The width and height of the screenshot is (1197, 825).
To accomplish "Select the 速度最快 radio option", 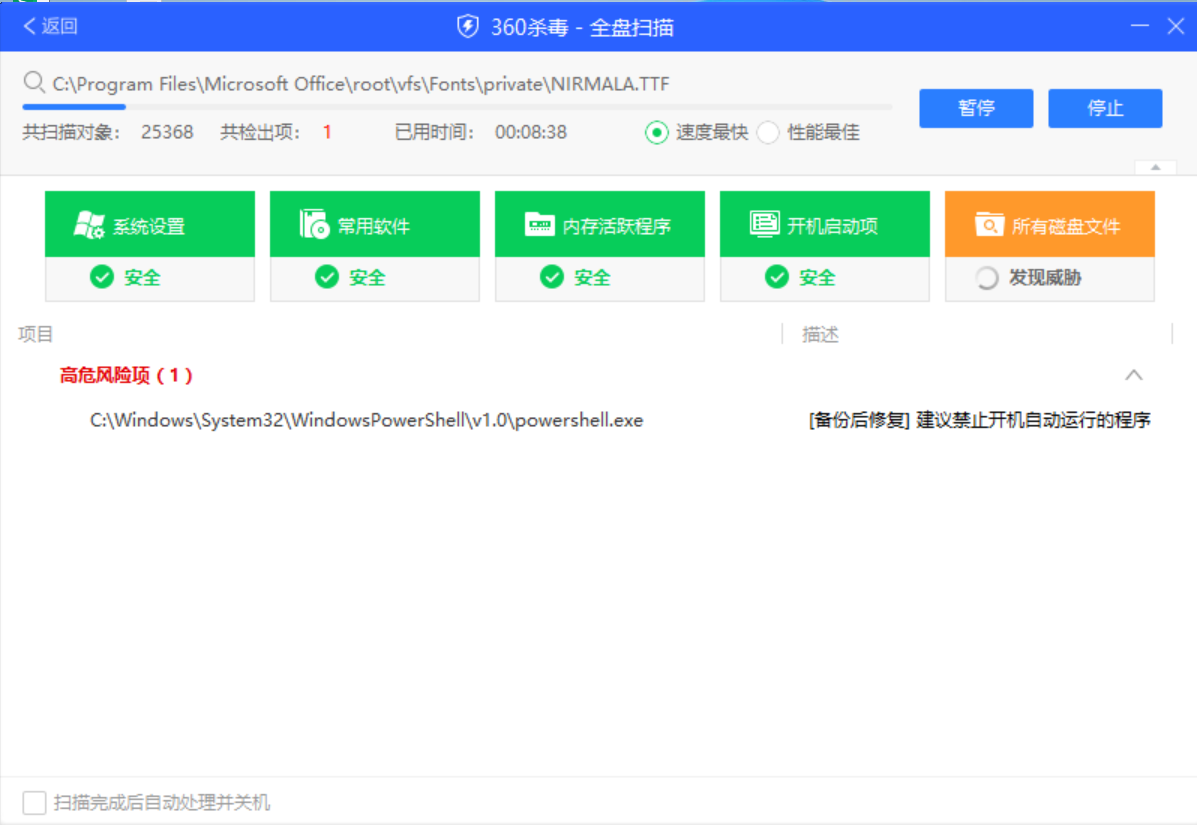I will click(x=657, y=132).
